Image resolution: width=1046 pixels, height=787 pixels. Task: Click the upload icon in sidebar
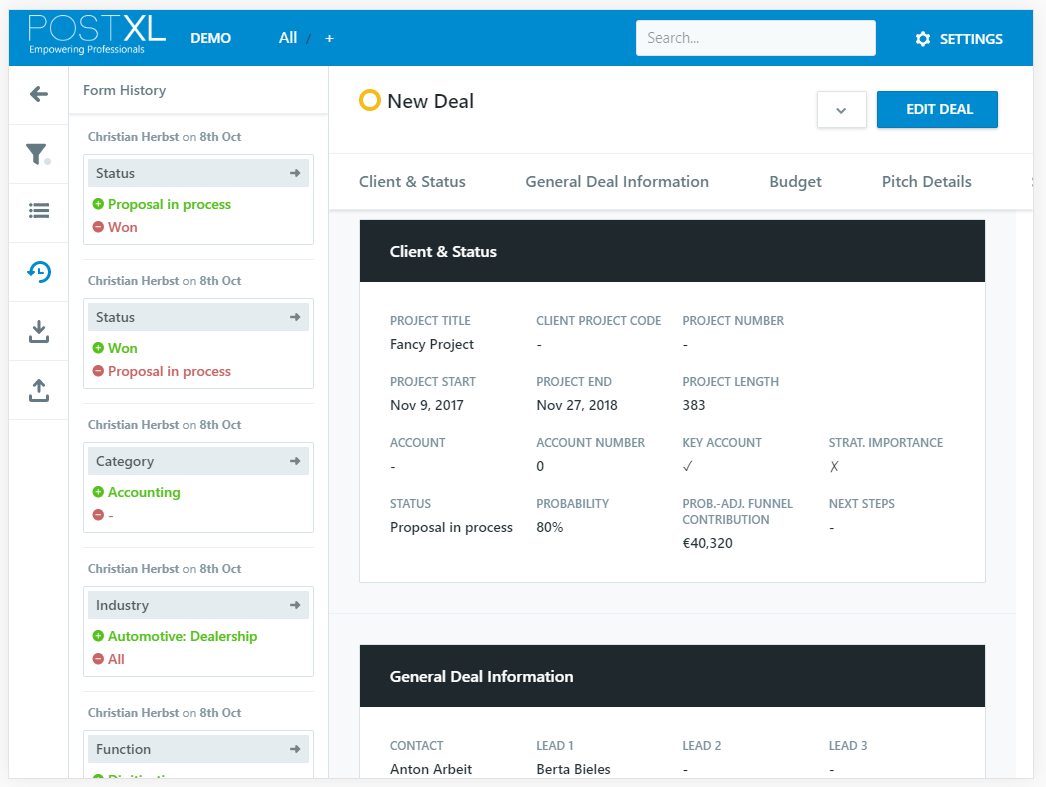point(39,390)
